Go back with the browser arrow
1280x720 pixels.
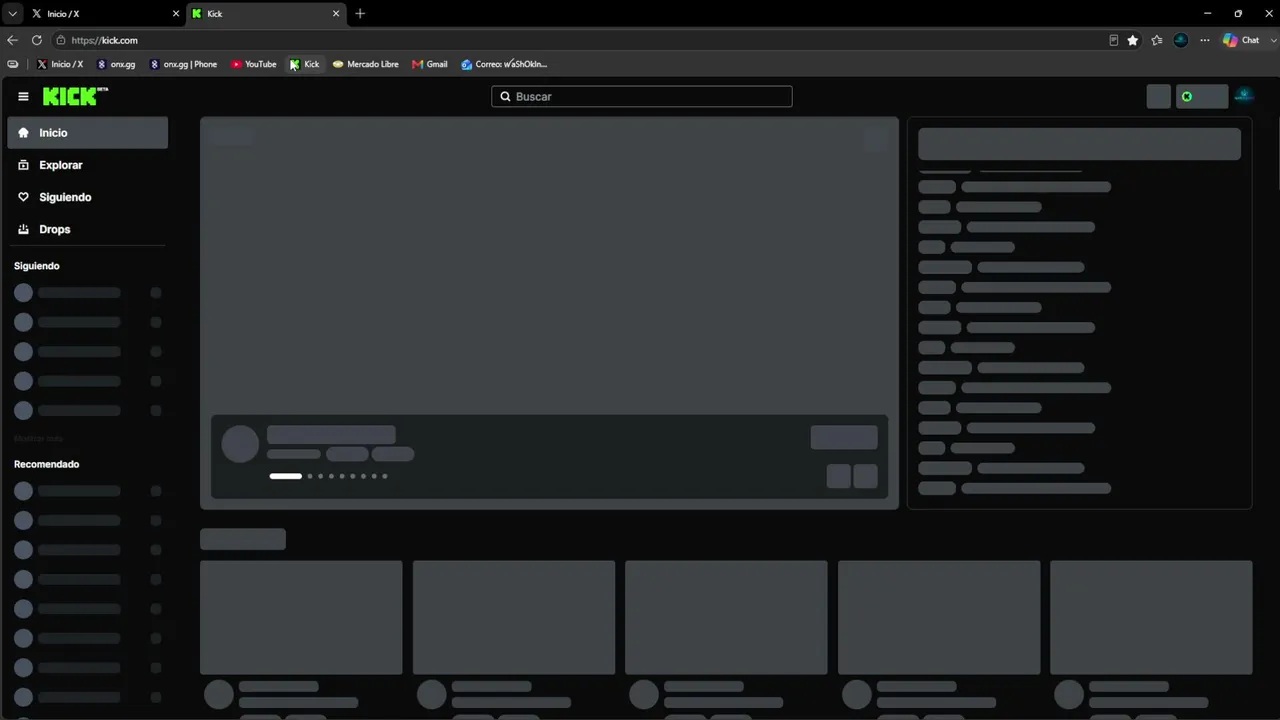click(x=12, y=40)
